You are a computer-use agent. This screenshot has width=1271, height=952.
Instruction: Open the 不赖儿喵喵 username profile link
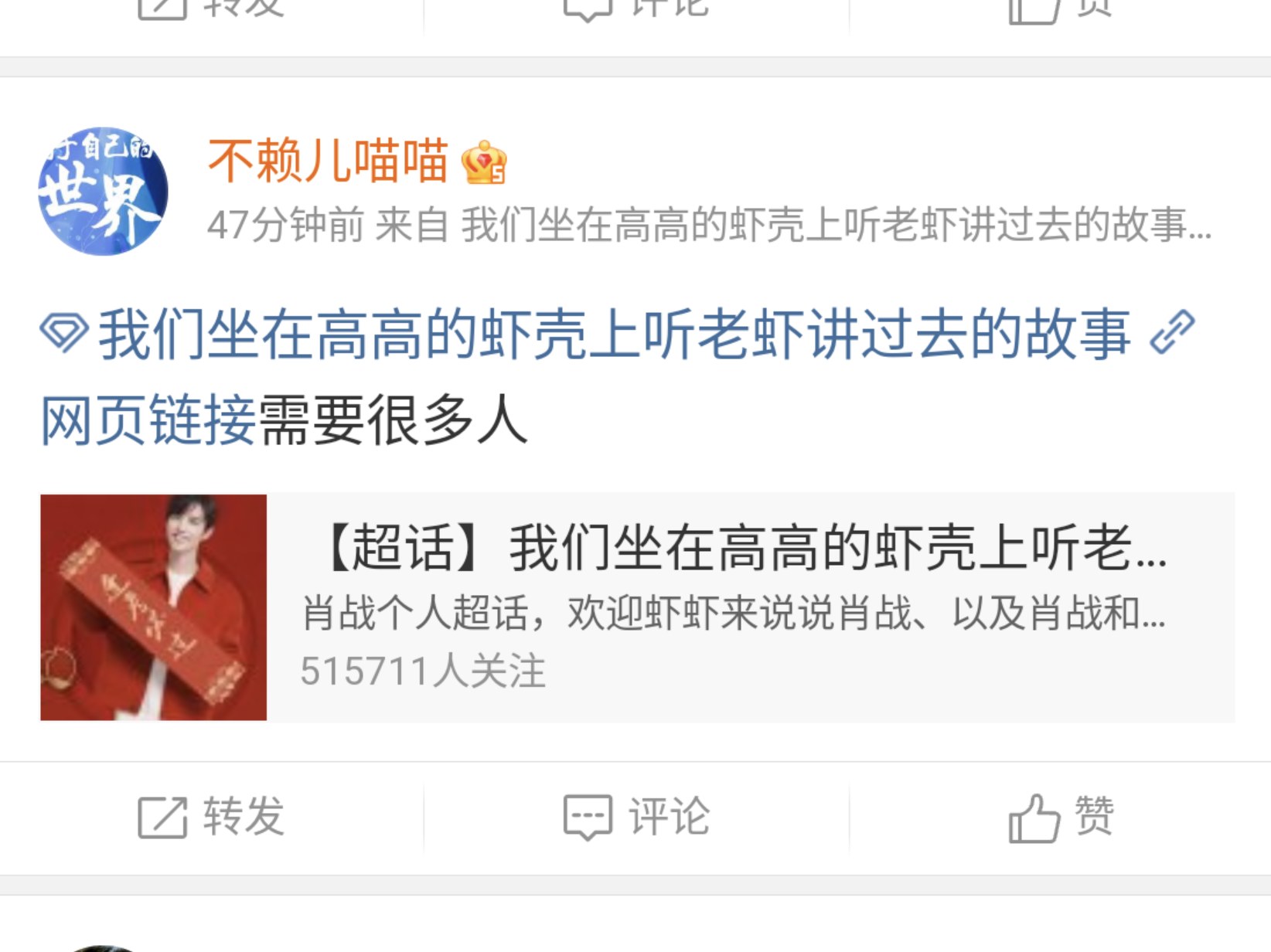[x=328, y=161]
